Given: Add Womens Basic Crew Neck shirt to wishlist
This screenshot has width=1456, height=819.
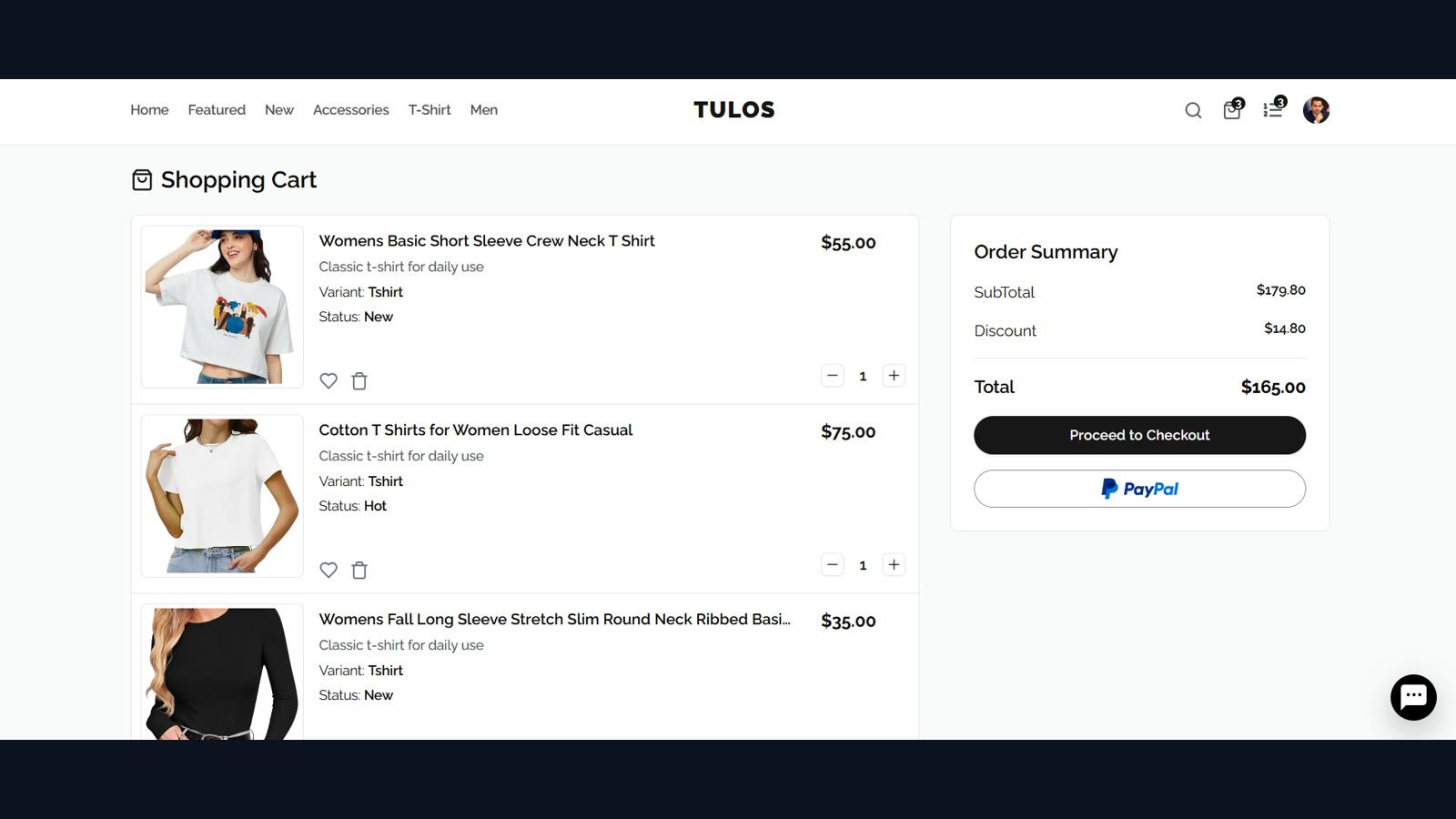Looking at the screenshot, I should (x=329, y=381).
